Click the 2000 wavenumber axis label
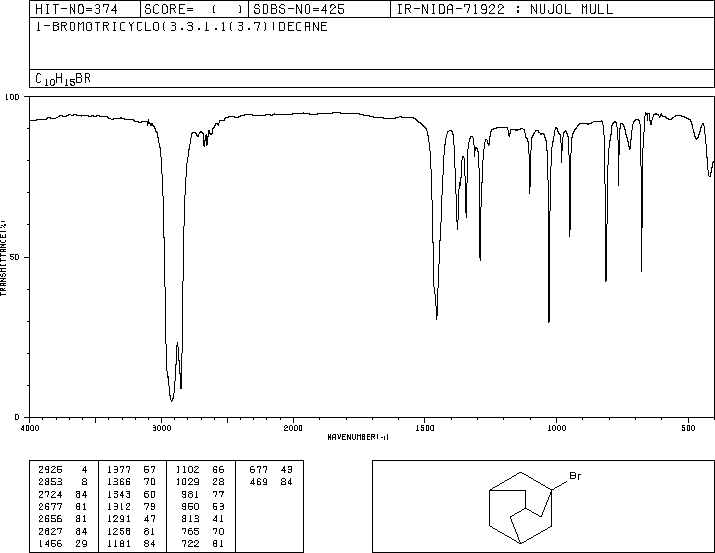 click(x=293, y=428)
